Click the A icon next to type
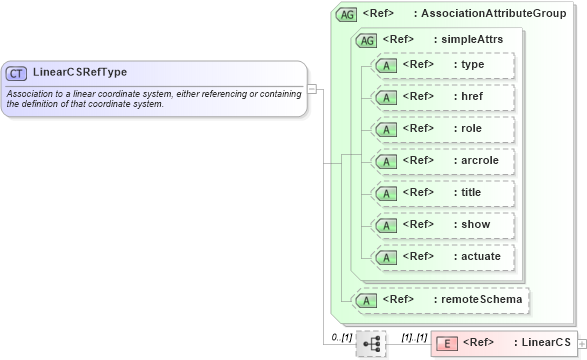Viewport: 587px width, 360px height. (386, 66)
